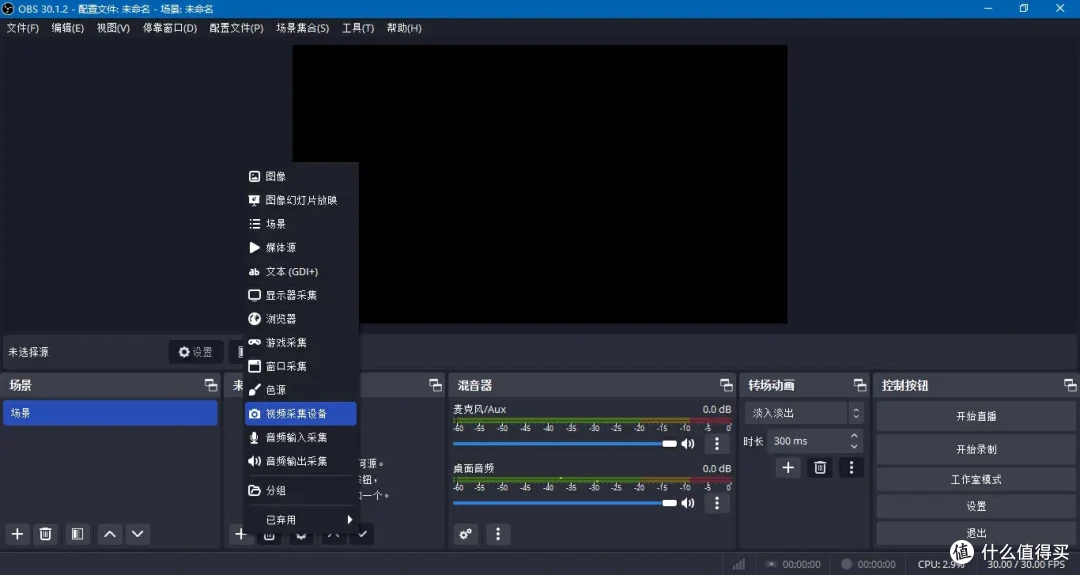Select 浏览器 browser source

pyautogui.click(x=302, y=319)
